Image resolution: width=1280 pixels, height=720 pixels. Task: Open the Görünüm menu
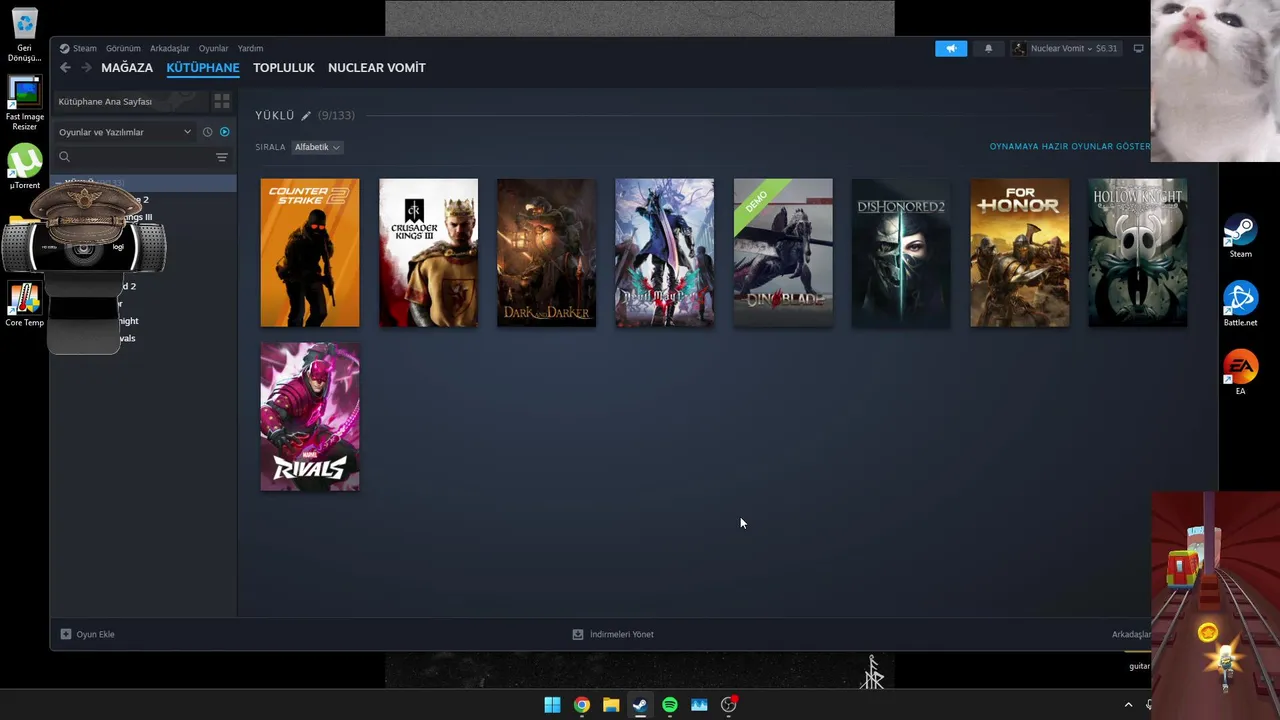[123, 48]
